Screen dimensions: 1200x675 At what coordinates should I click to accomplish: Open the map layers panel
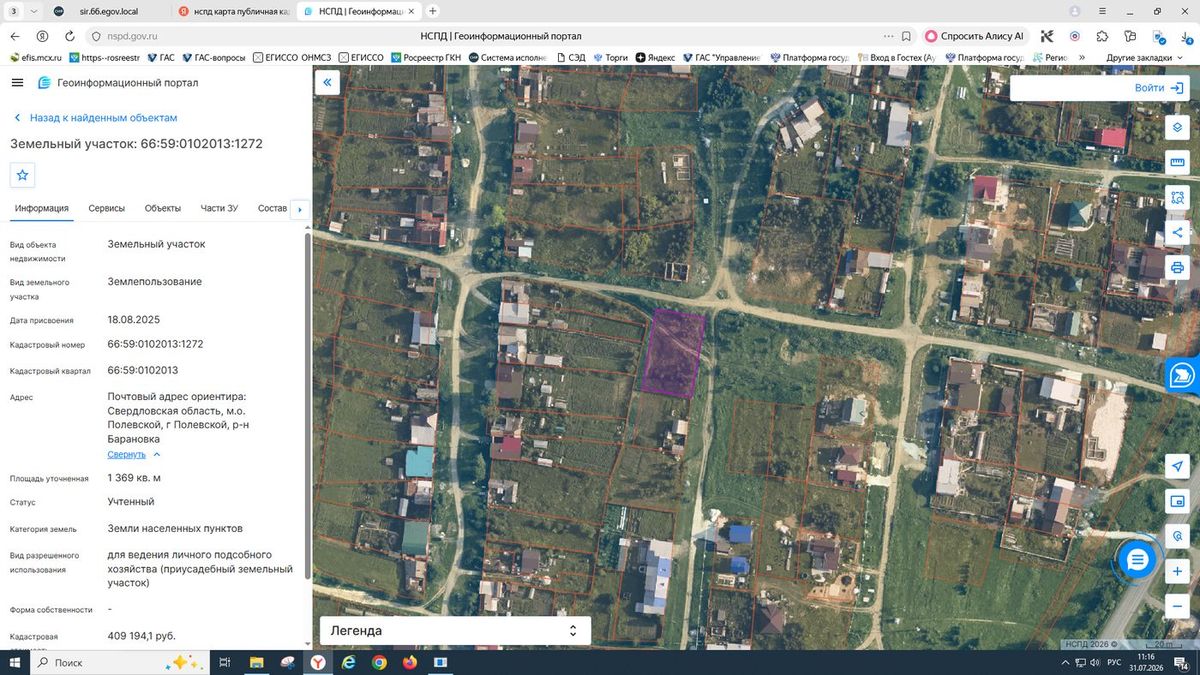coord(1177,127)
